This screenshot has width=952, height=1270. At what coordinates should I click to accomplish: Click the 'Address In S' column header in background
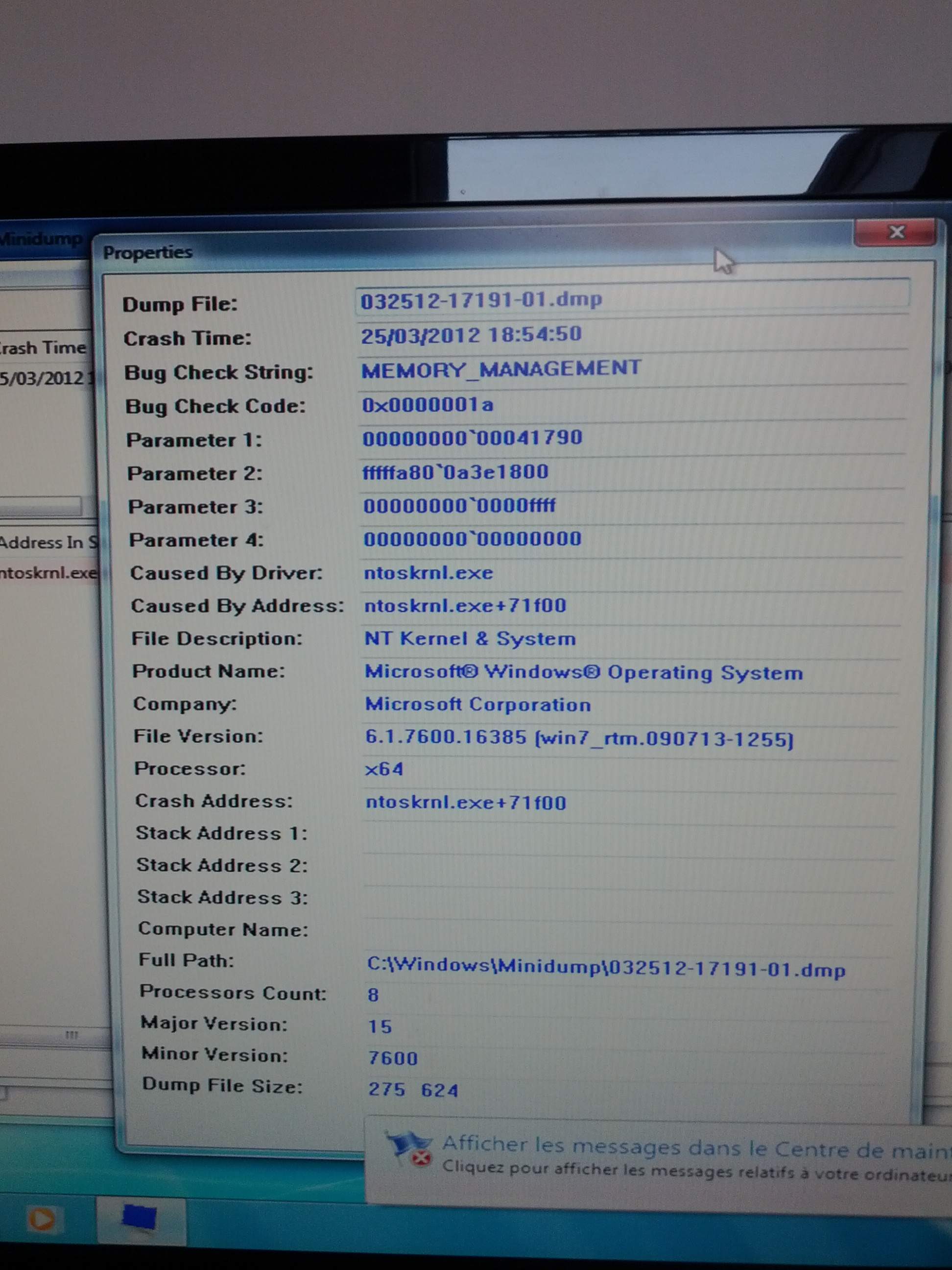pyautogui.click(x=49, y=542)
